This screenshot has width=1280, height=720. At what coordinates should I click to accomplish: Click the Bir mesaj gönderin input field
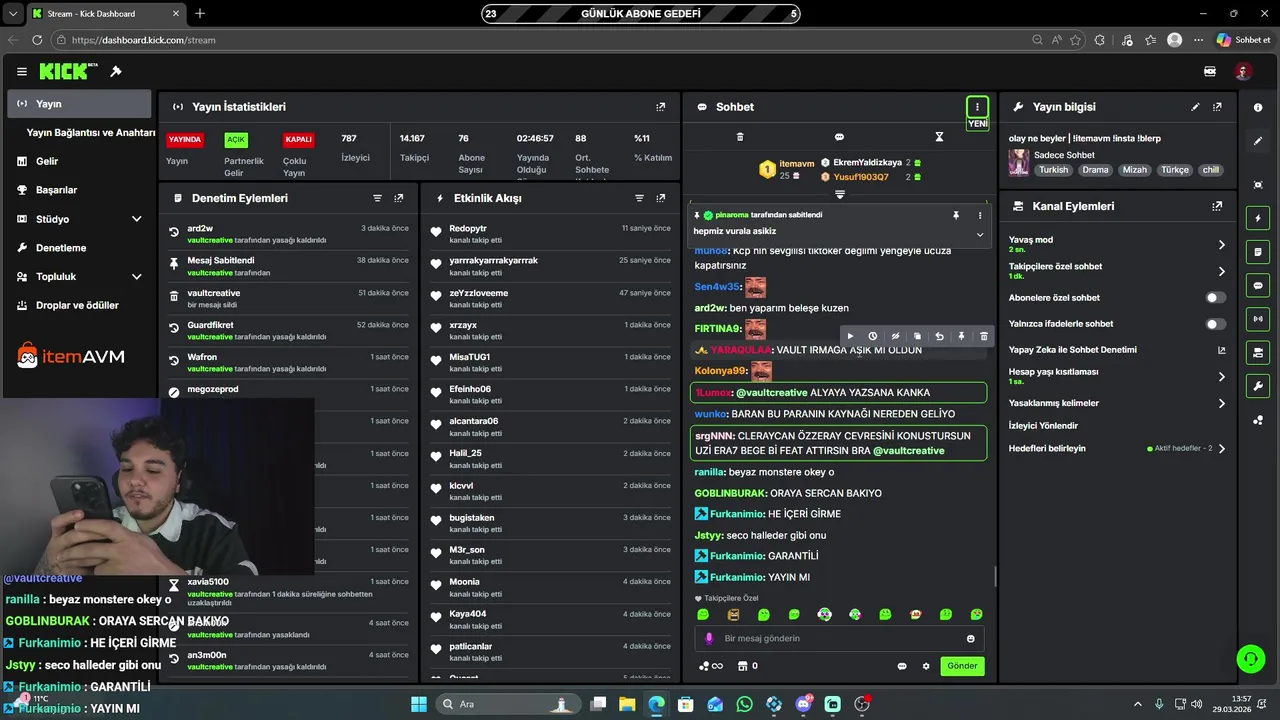pos(840,638)
